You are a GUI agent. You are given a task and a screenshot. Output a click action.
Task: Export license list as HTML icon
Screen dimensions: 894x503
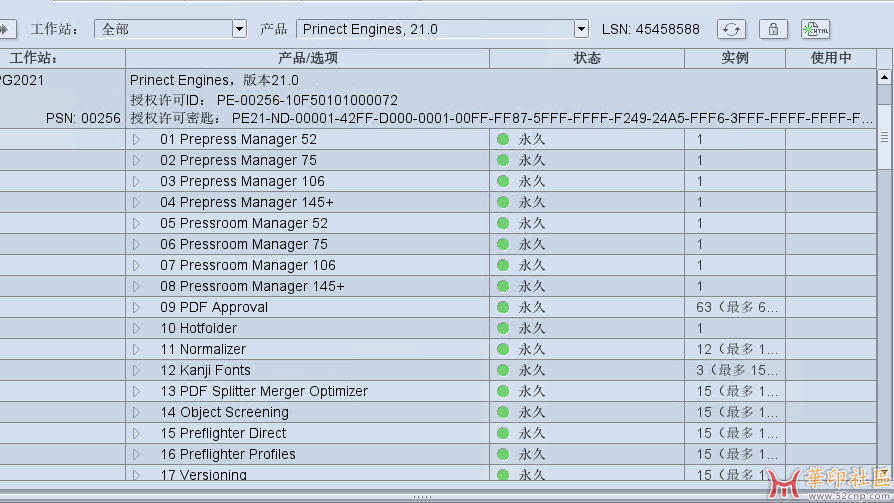pos(815,29)
